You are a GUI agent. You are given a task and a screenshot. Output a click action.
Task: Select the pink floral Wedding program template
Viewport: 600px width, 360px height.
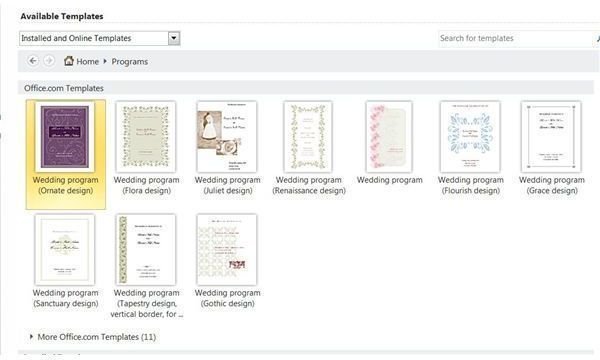tap(389, 143)
